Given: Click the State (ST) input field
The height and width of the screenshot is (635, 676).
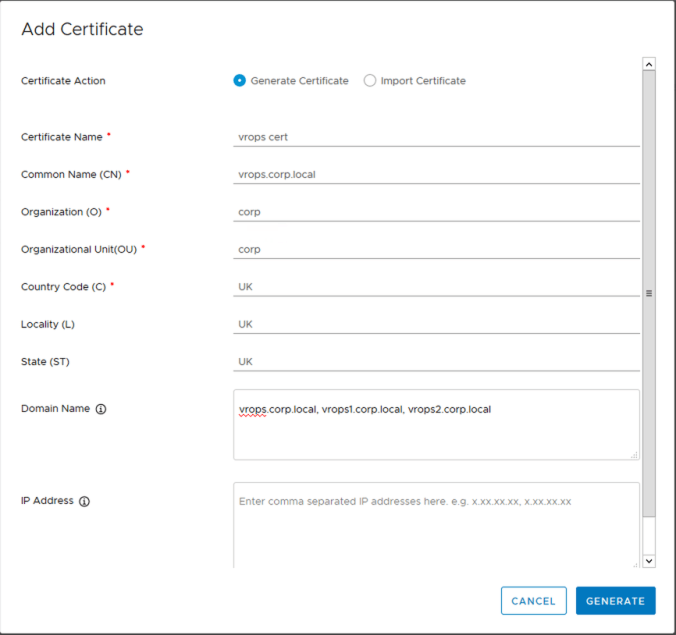Looking at the screenshot, I should pos(436,361).
